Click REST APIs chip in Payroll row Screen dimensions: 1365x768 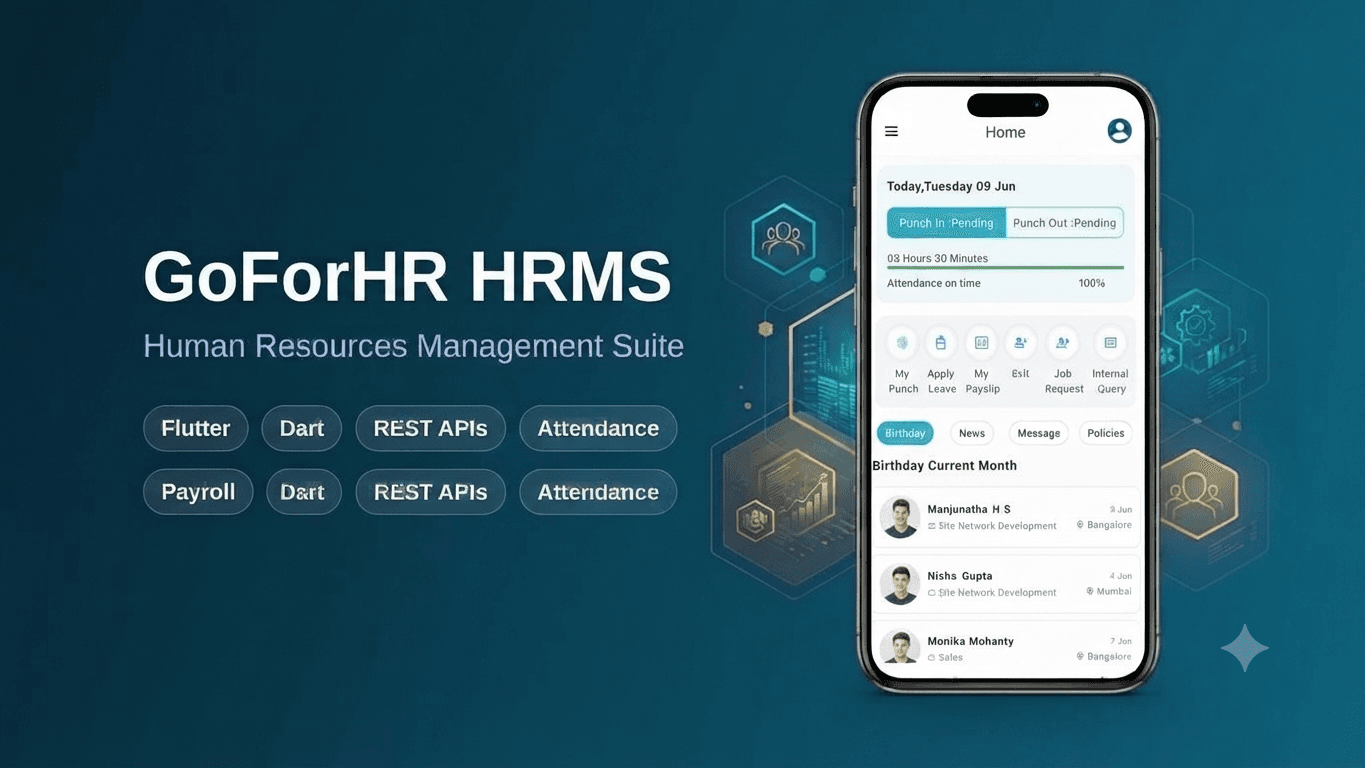tap(431, 492)
